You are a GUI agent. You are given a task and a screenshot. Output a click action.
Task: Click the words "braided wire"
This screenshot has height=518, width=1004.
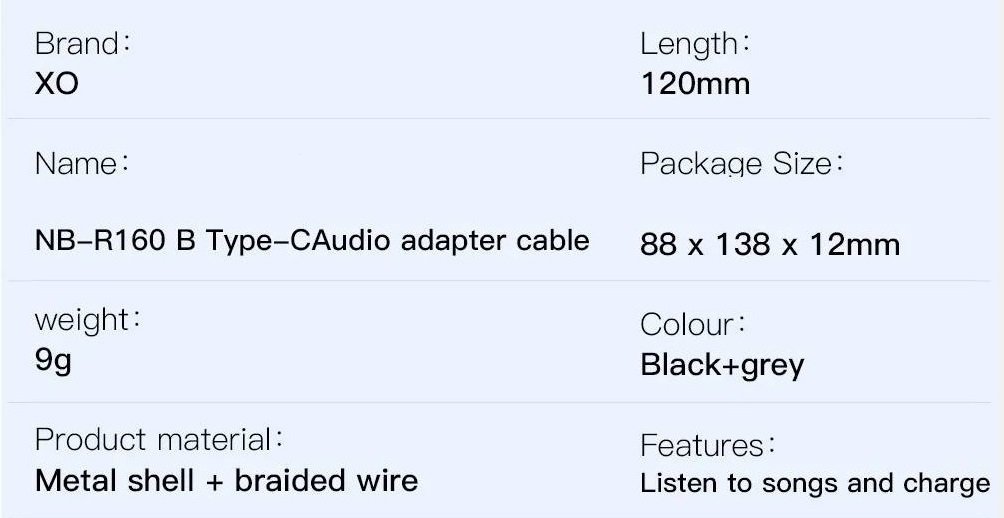click(x=326, y=480)
